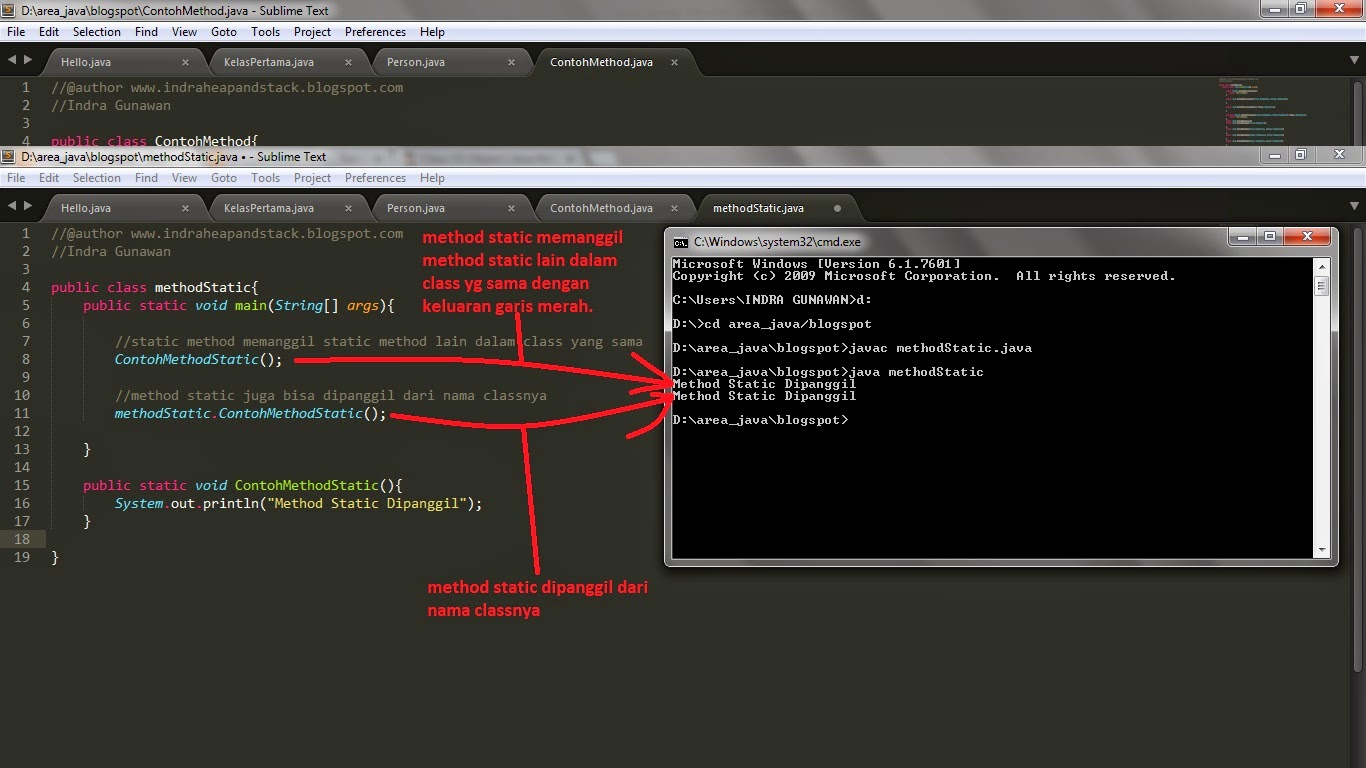Image resolution: width=1366 pixels, height=768 pixels.
Task: Maximize the front Sublime Text window
Action: 1301,154
